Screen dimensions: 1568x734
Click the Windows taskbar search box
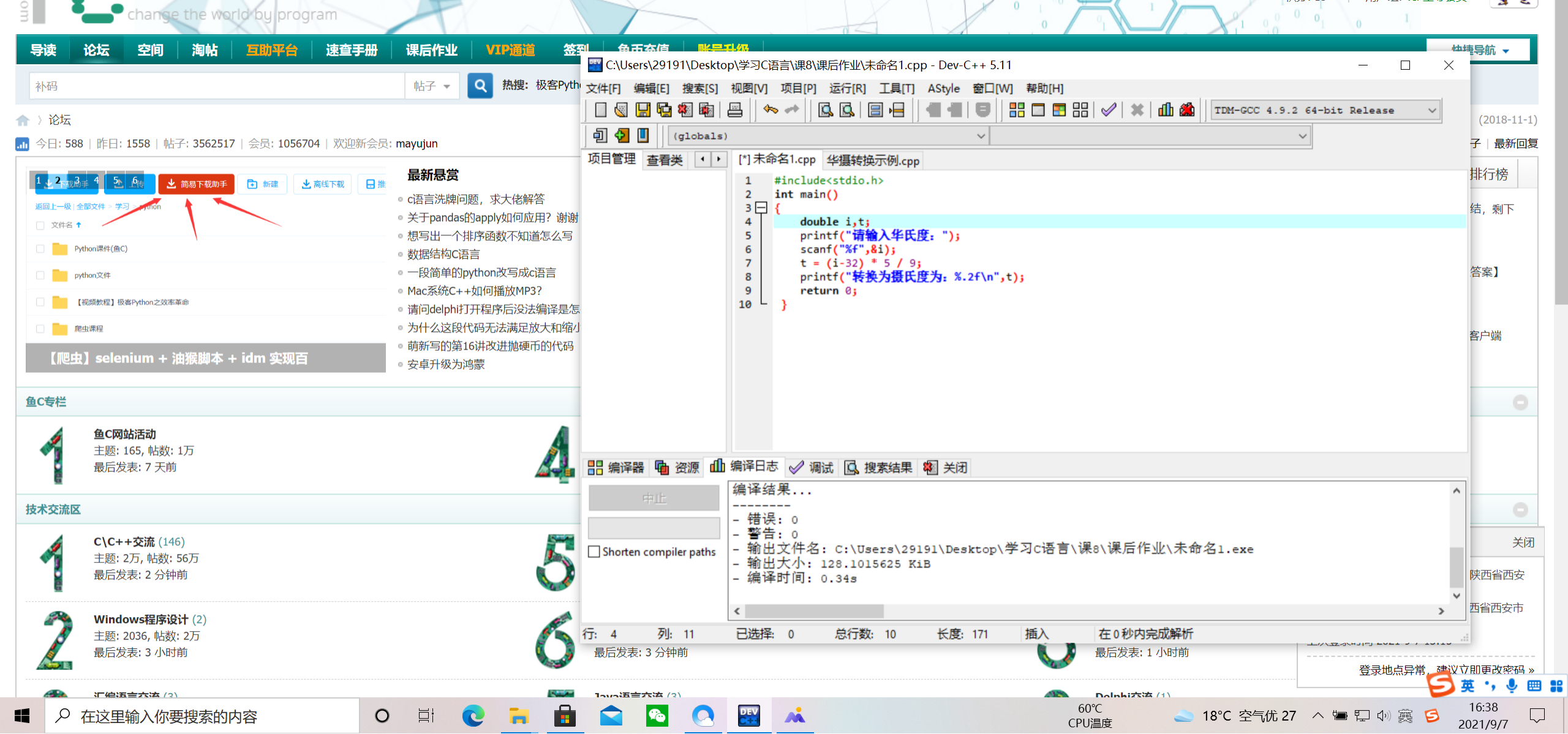click(202, 716)
